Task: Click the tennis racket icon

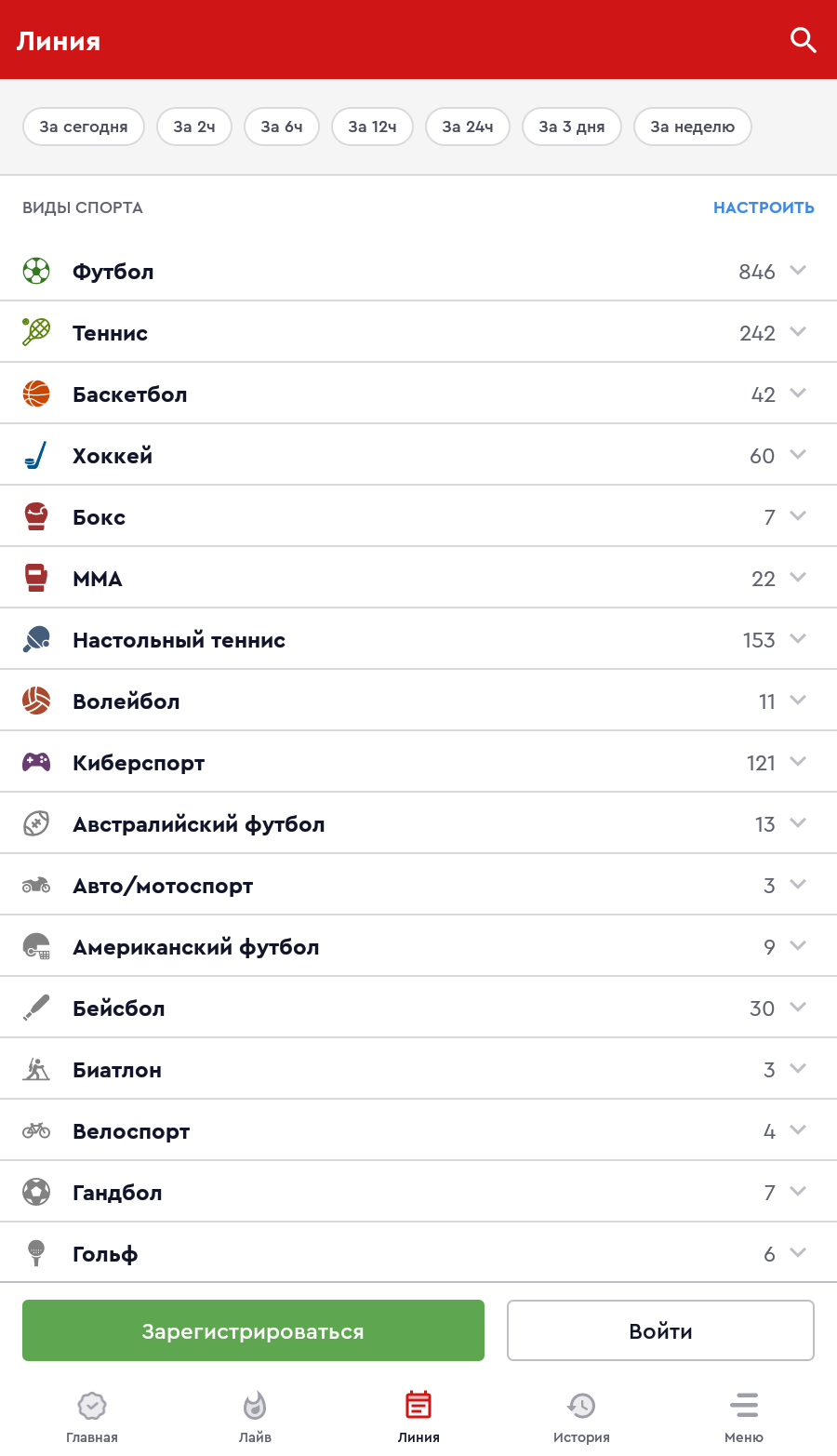Action: coord(36,332)
